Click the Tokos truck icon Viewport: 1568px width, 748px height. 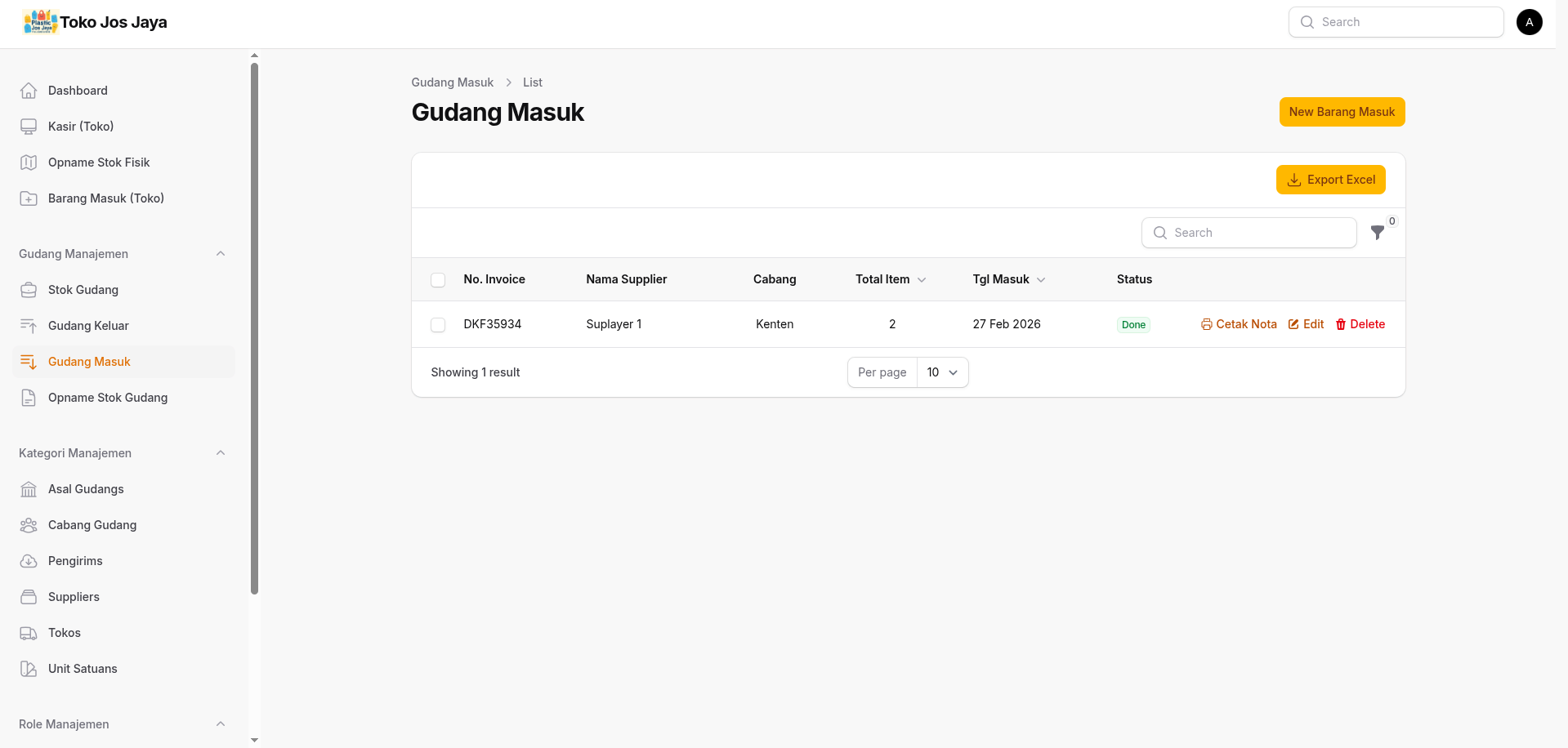click(x=29, y=633)
